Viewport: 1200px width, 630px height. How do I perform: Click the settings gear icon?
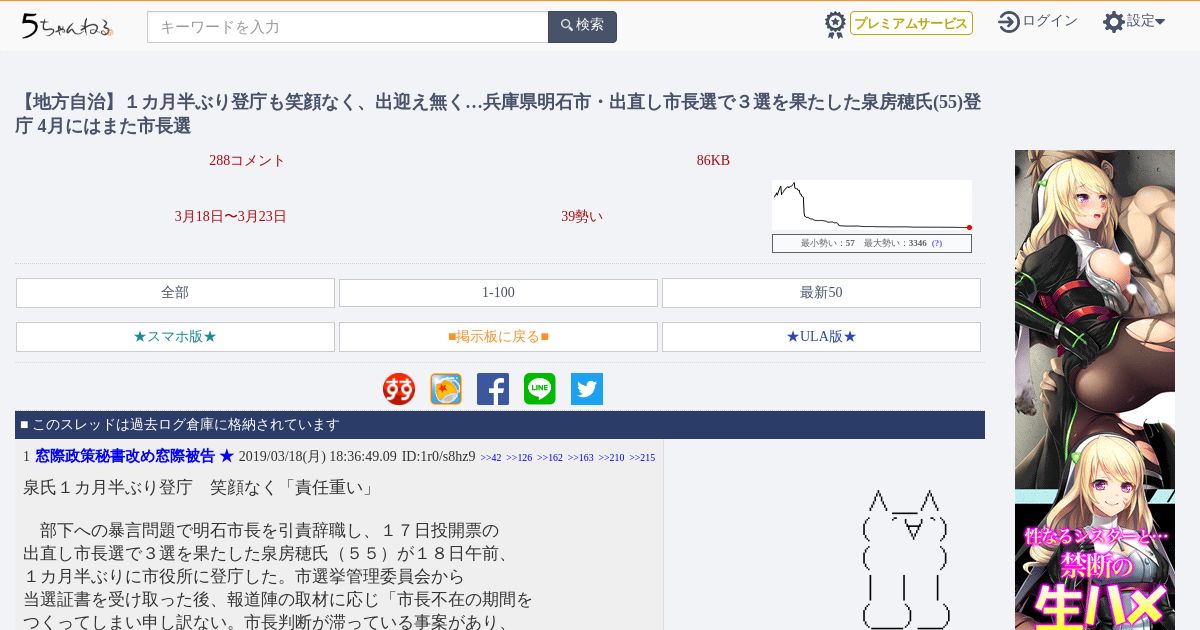coord(1114,22)
